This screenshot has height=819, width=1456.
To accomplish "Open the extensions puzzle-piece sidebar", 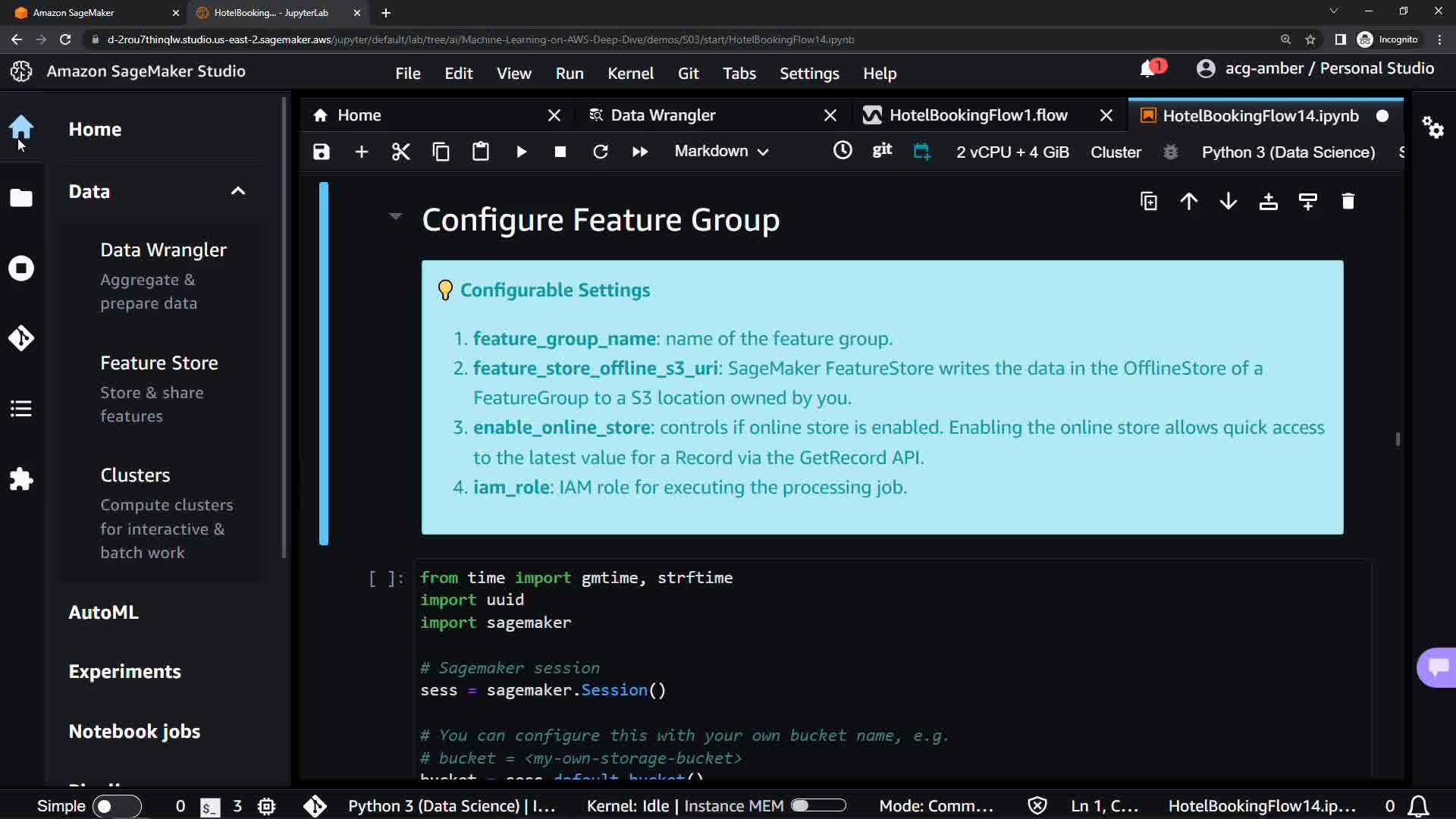I will point(21,479).
